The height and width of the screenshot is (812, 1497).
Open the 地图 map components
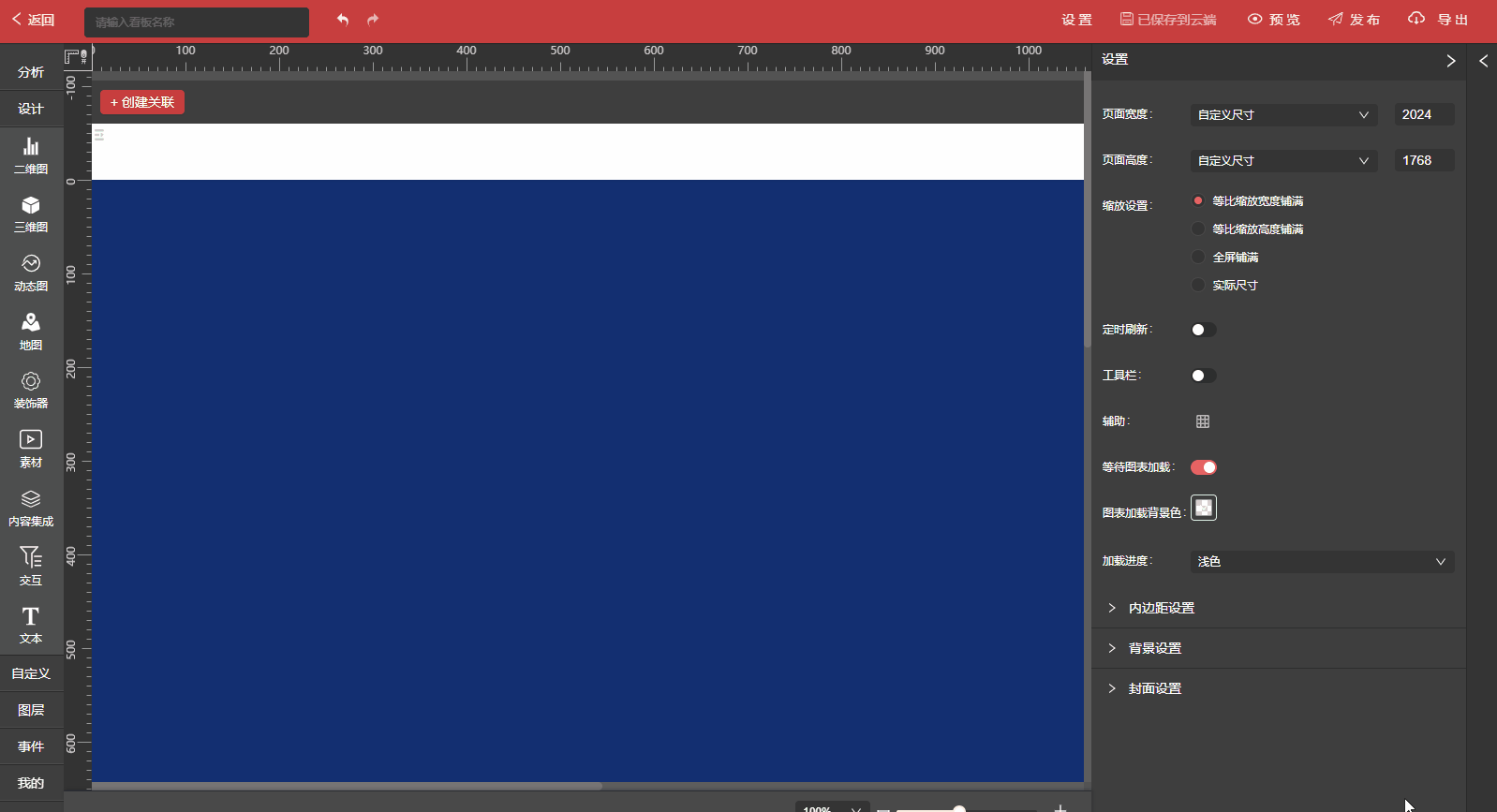31,331
